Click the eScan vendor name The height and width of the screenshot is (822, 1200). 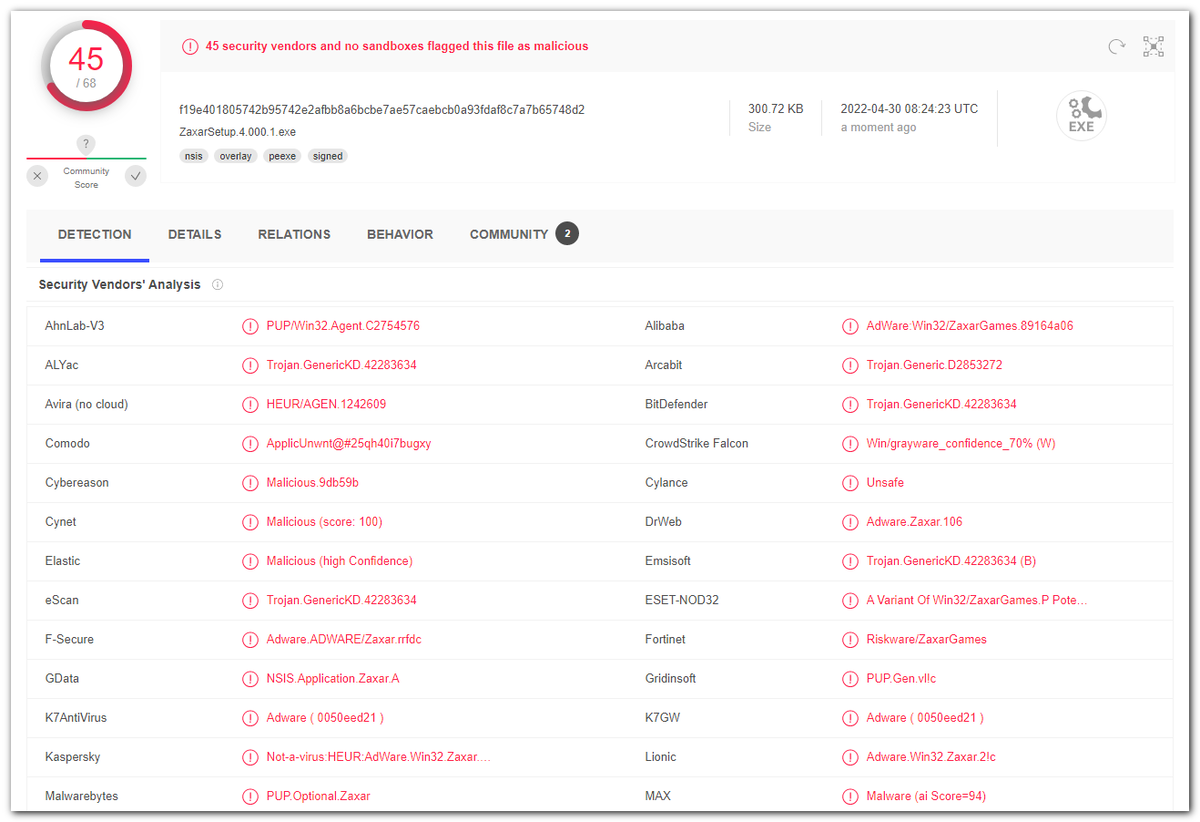[x=62, y=600]
